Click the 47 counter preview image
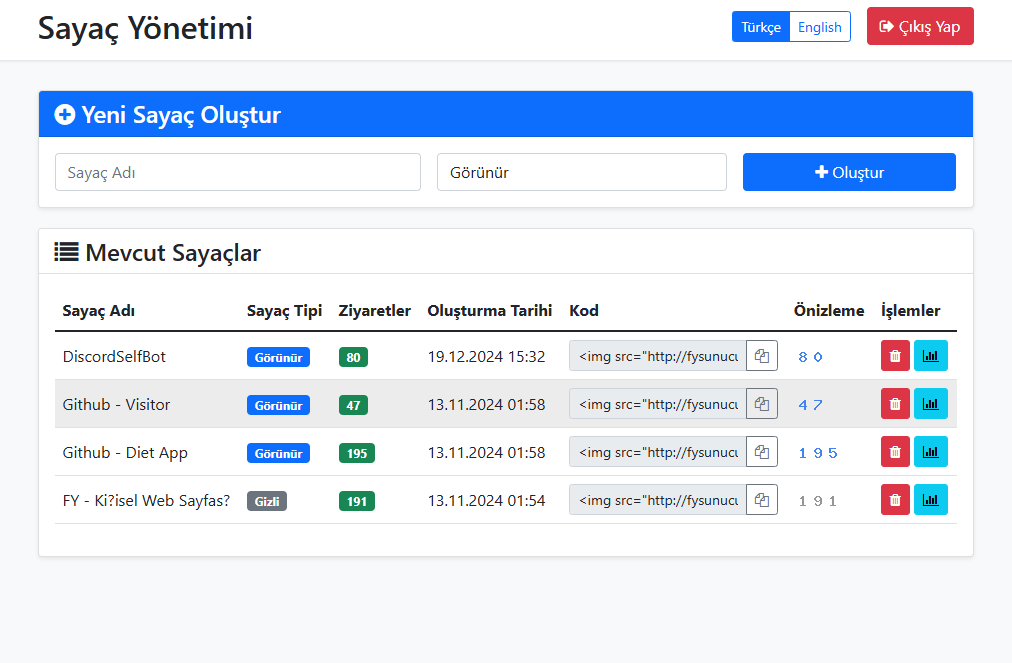Viewport: 1012px width, 663px height. tap(810, 405)
